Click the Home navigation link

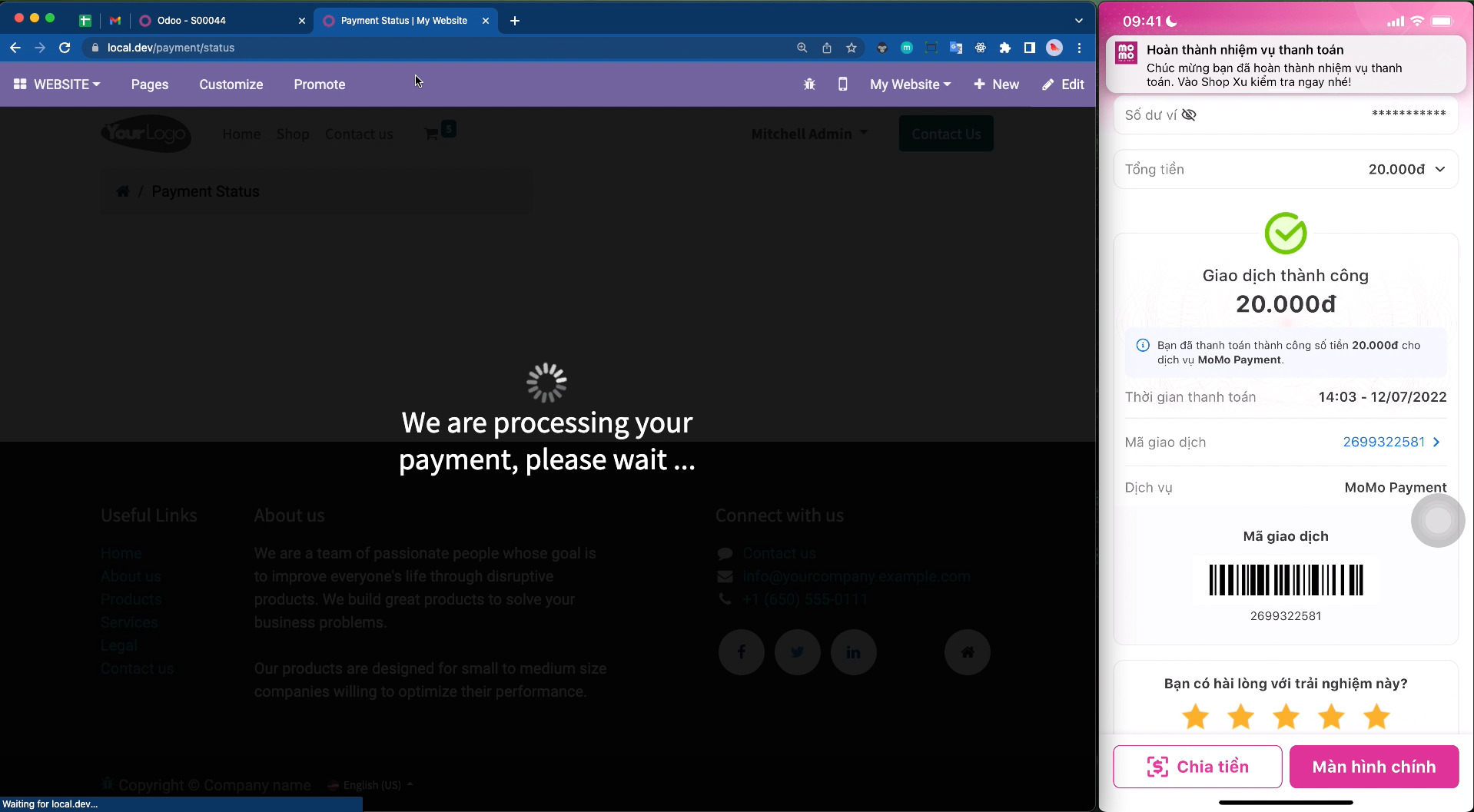[241, 134]
